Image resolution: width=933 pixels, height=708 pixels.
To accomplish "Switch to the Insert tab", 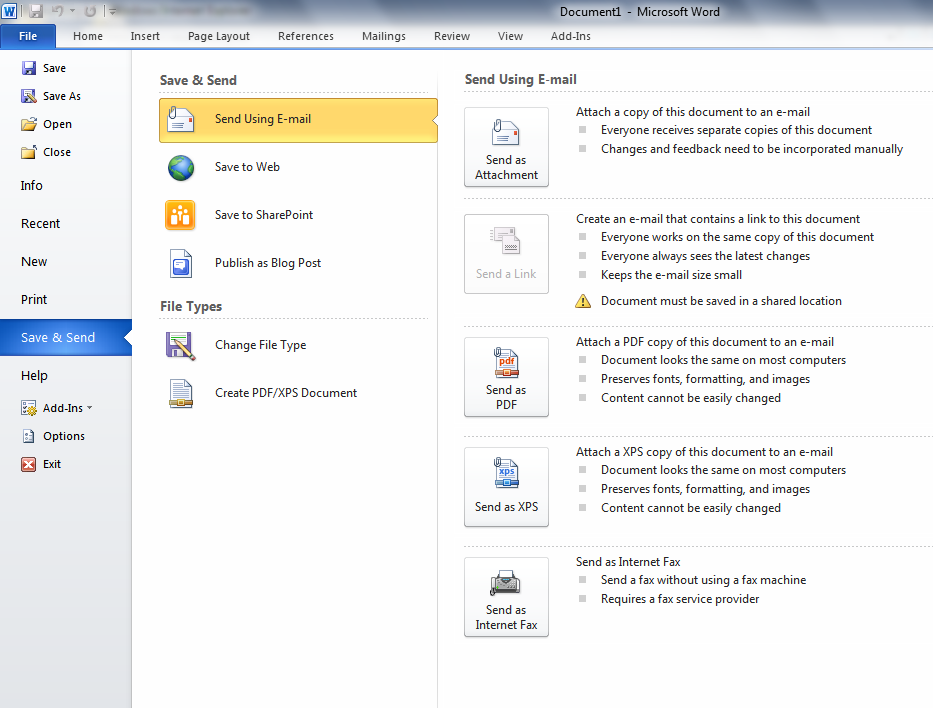I will 145,36.
